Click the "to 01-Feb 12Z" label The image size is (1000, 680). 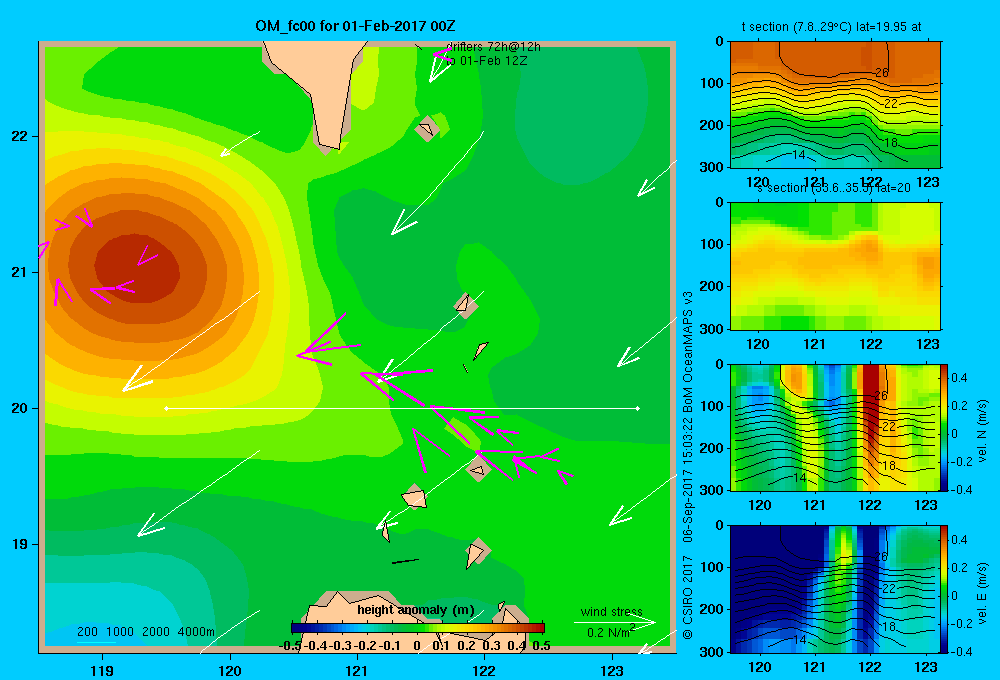pos(486,61)
